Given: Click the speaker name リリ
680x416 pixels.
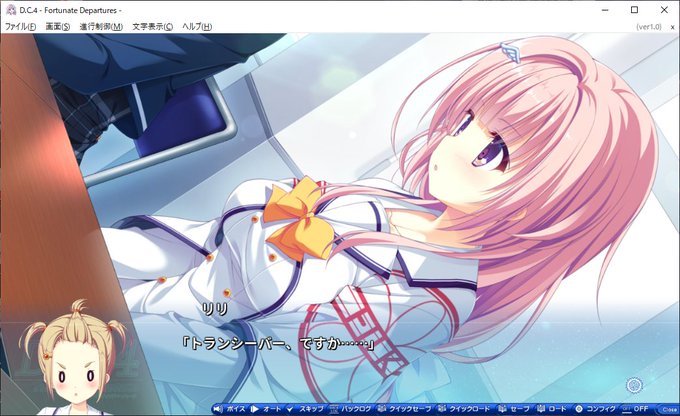Looking at the screenshot, I should (x=215, y=309).
